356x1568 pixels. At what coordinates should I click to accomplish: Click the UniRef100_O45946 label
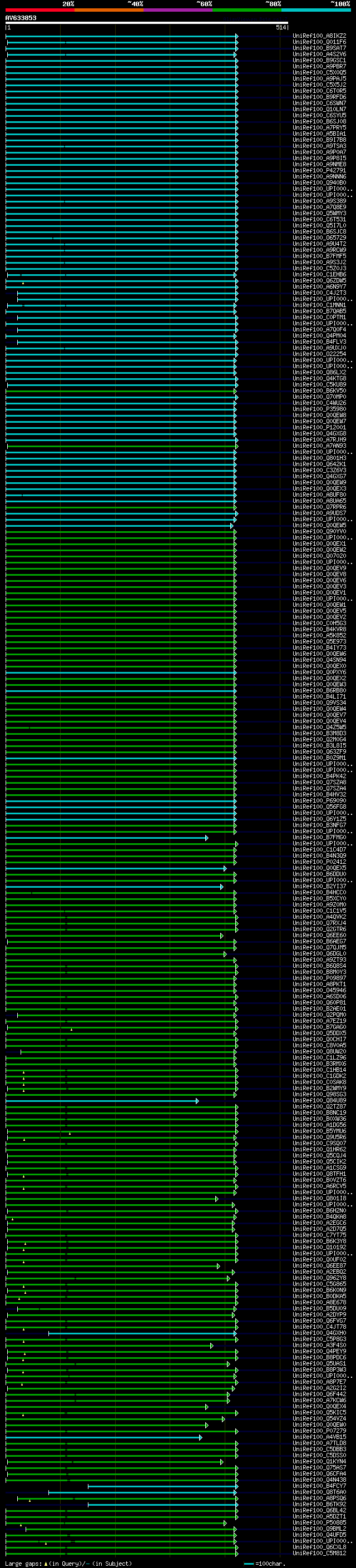pyautogui.click(x=319, y=991)
